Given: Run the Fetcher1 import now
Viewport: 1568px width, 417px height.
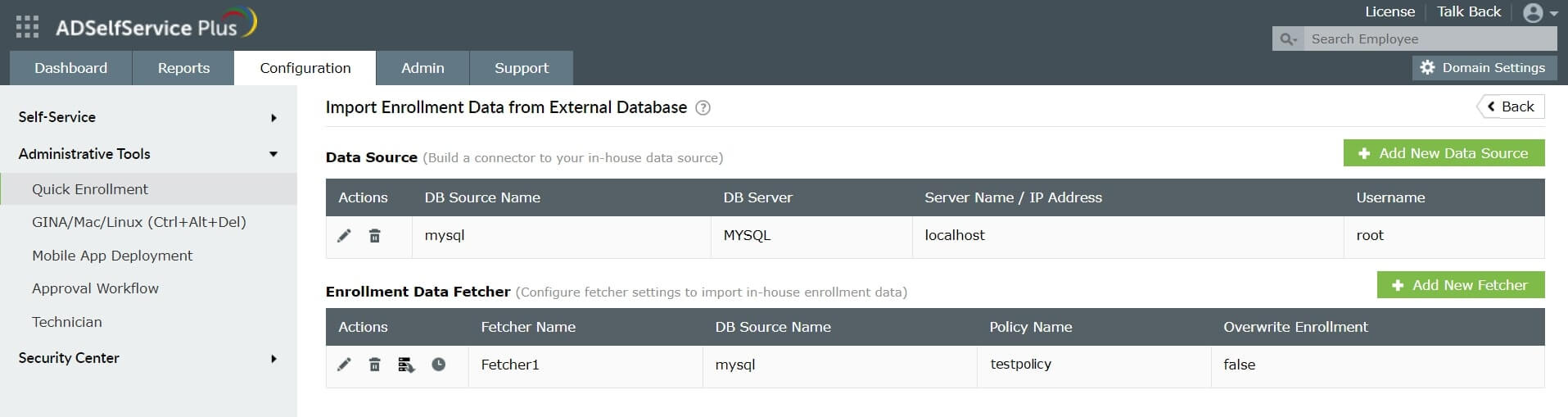Looking at the screenshot, I should point(406,365).
